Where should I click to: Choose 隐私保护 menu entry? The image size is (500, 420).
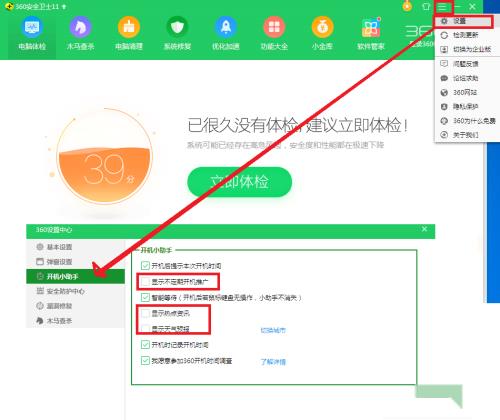[466, 107]
